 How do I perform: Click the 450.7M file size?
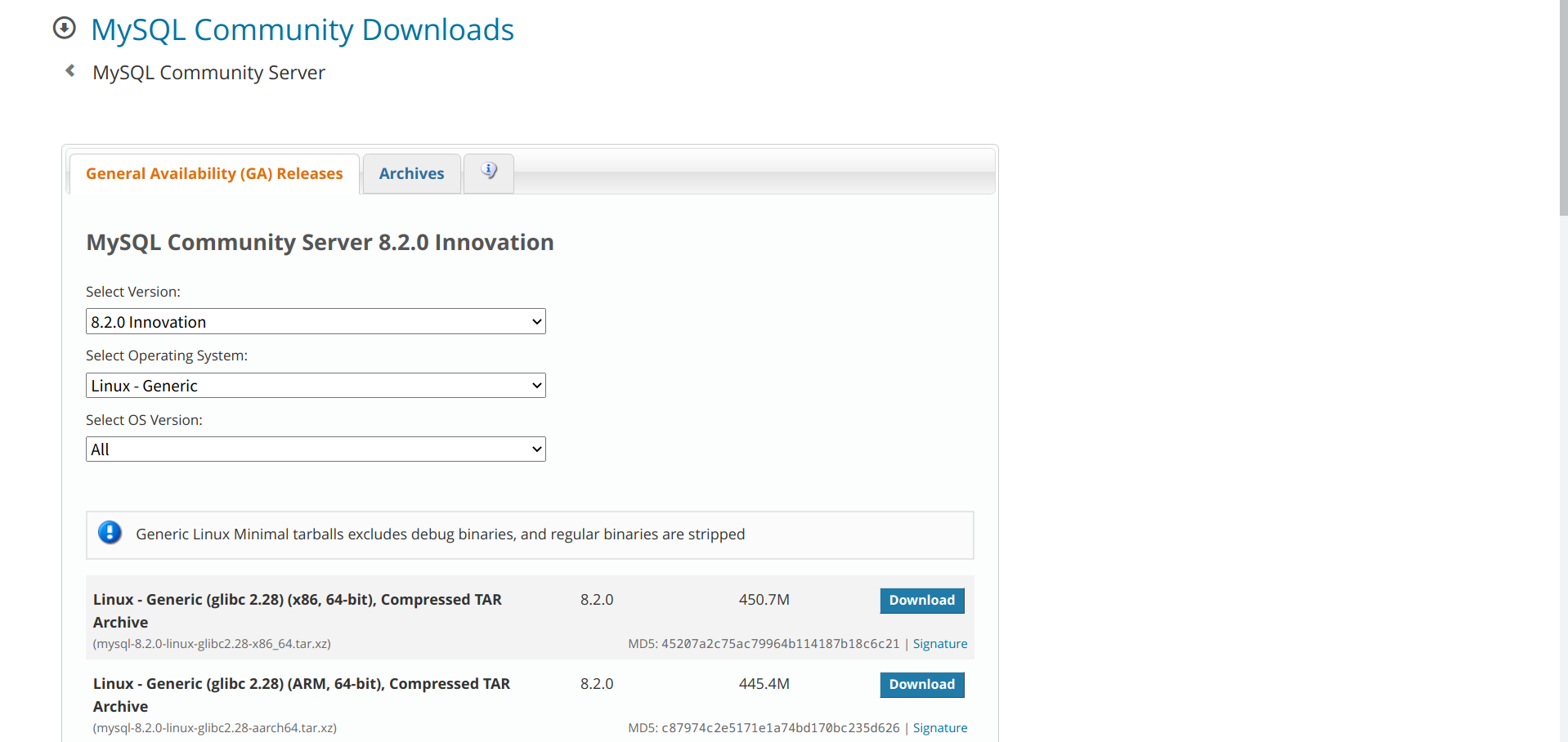pyautogui.click(x=764, y=600)
